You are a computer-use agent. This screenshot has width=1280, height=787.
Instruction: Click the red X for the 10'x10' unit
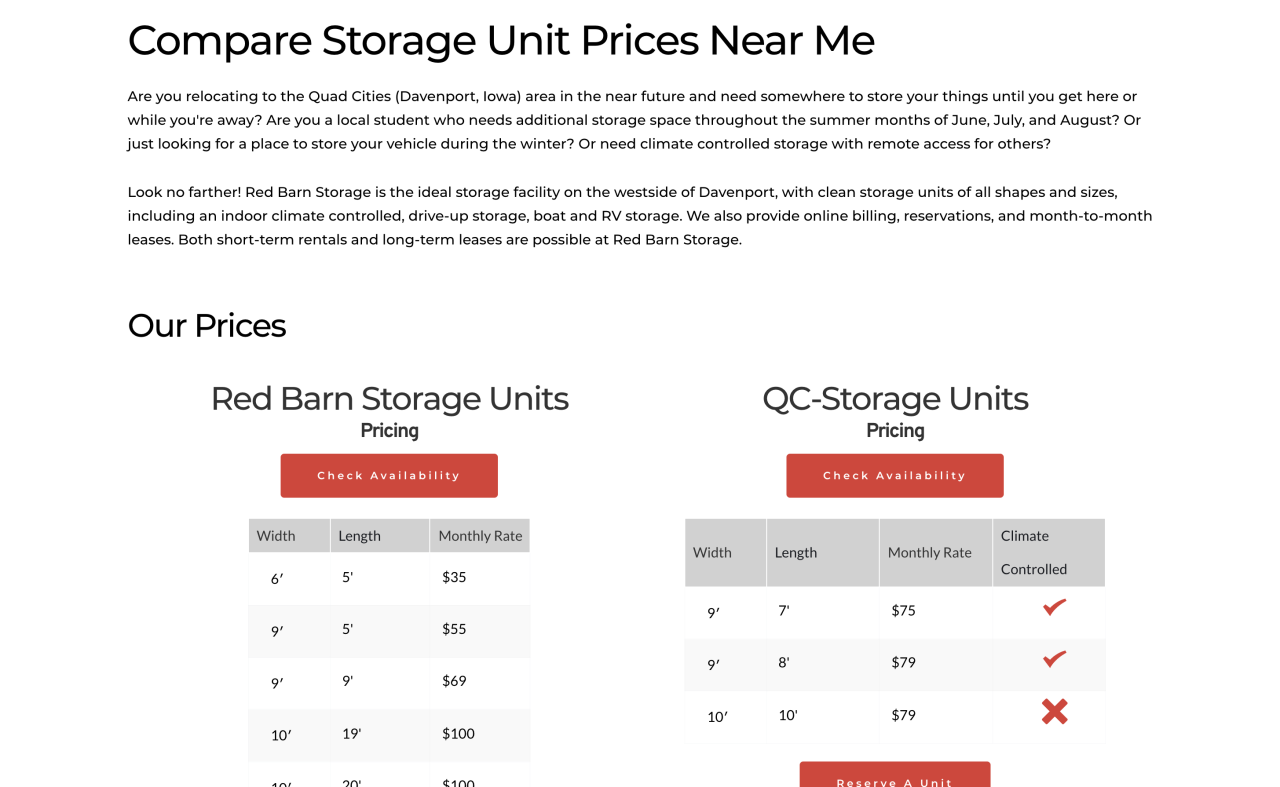point(1051,711)
